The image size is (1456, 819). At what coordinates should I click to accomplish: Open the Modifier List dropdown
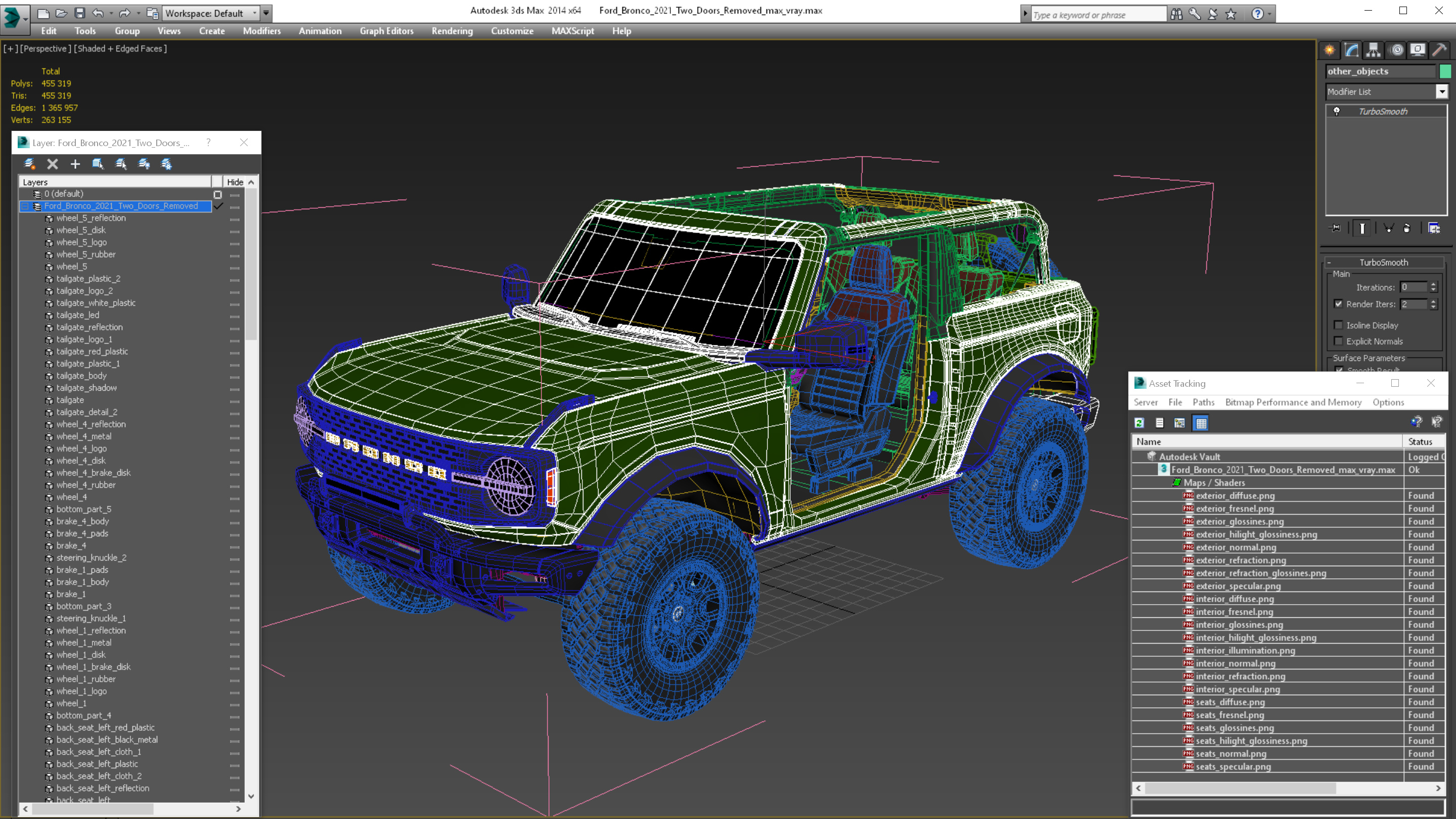coord(1442,92)
